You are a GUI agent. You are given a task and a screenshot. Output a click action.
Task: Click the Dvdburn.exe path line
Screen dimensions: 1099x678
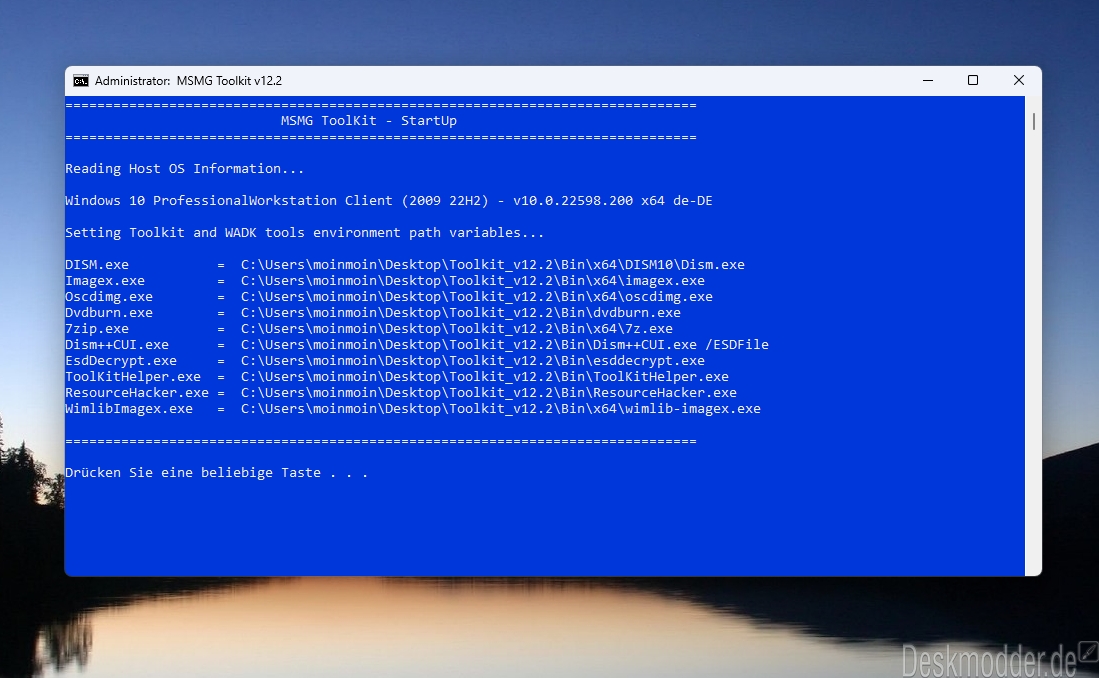pyautogui.click(x=373, y=313)
